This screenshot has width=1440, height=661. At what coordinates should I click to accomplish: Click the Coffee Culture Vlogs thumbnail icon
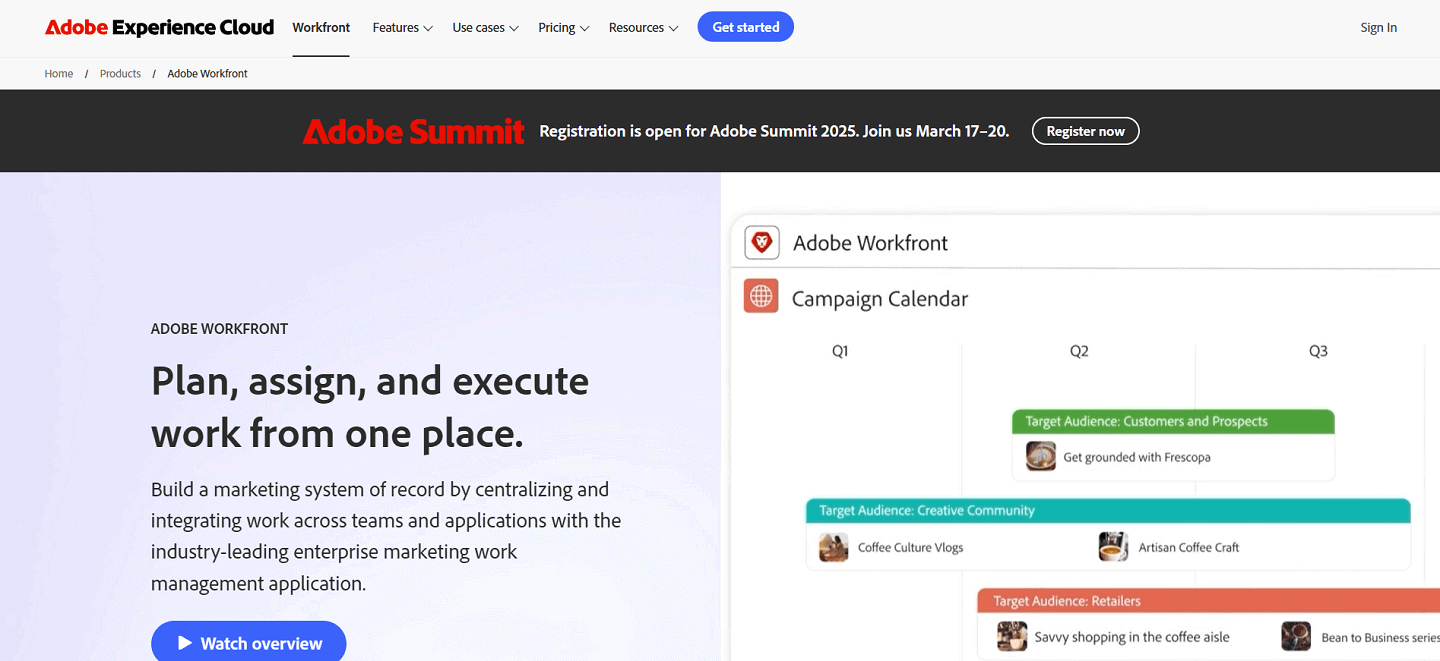pos(833,546)
